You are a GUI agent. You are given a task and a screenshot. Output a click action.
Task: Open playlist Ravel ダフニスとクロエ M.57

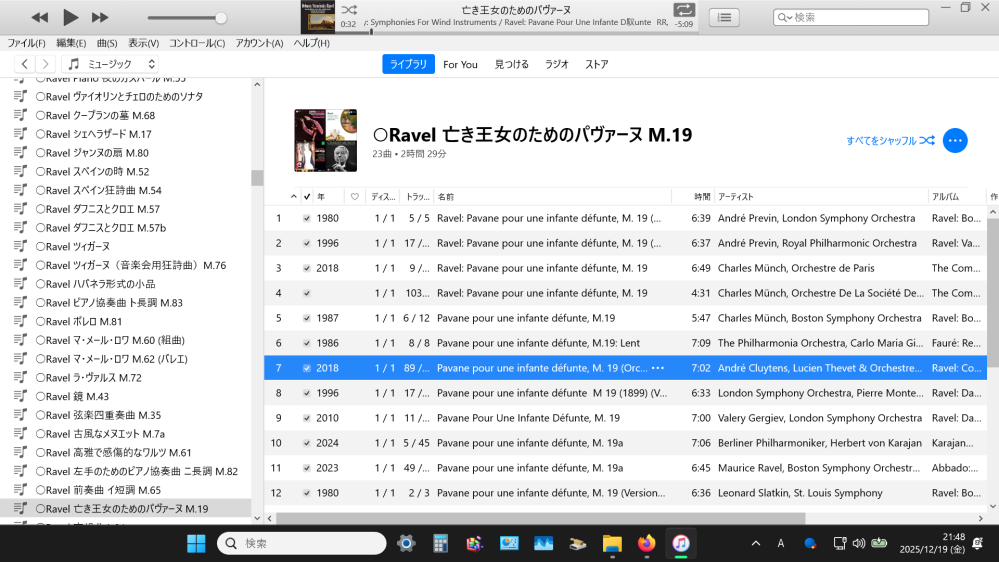(x=98, y=209)
